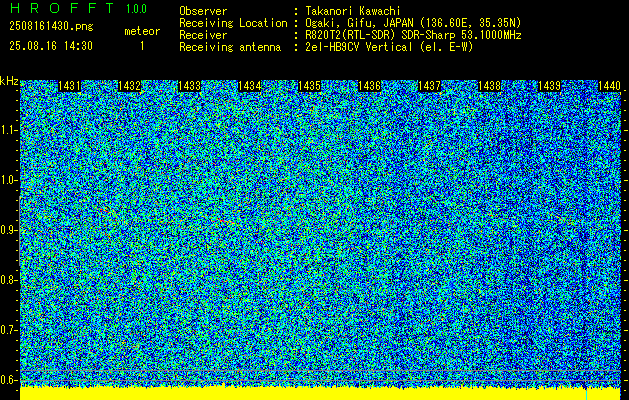Click the Receiving Location label
The image size is (629, 400).
click(x=233, y=23)
